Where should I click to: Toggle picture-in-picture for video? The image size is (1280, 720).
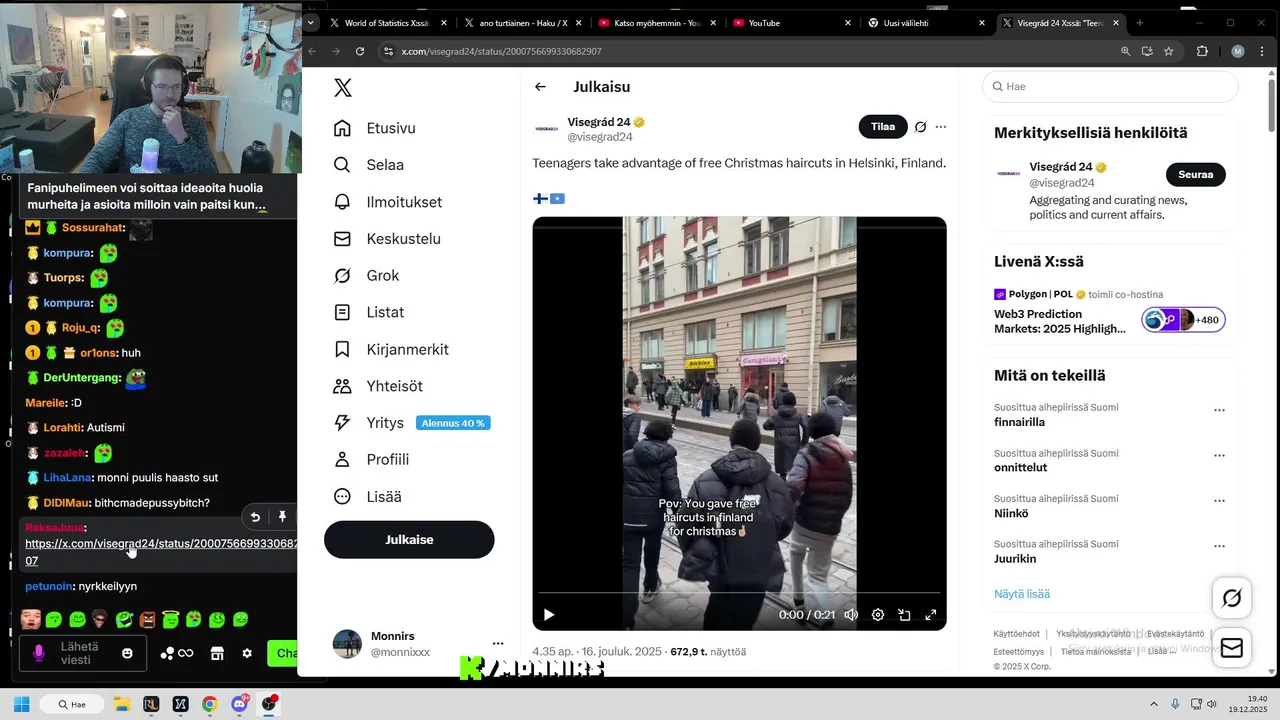(904, 615)
